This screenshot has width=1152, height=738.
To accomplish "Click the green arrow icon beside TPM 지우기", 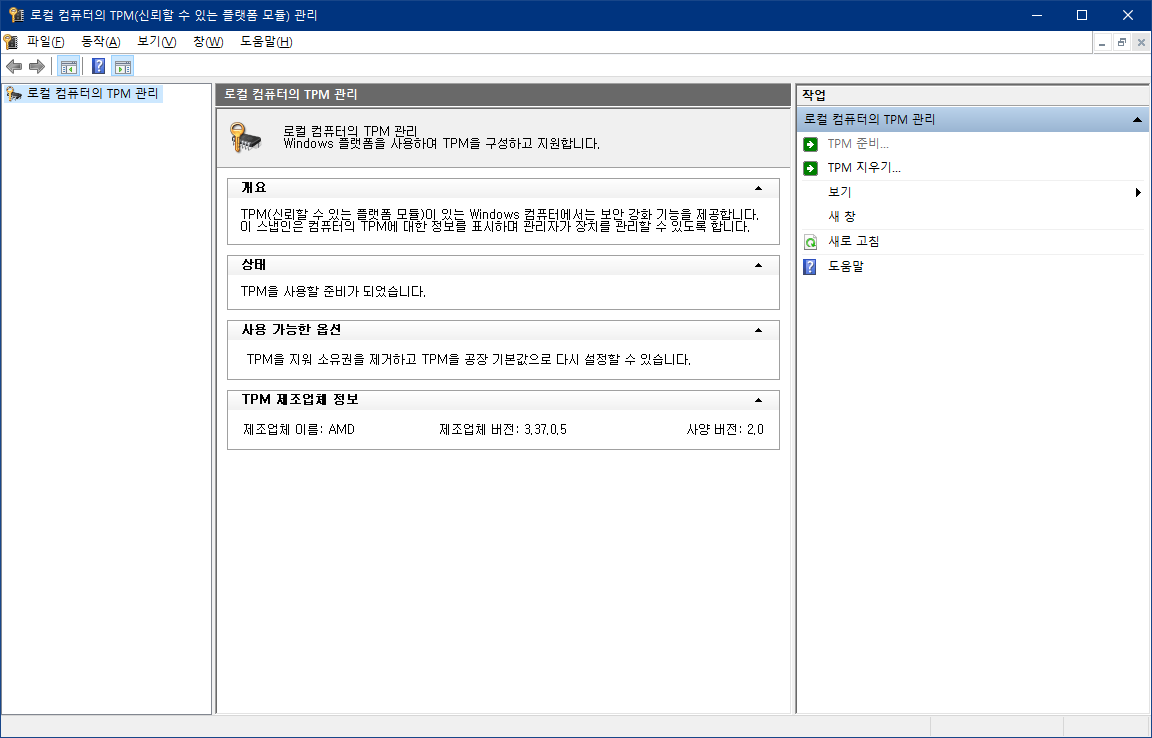I will click(x=811, y=168).
